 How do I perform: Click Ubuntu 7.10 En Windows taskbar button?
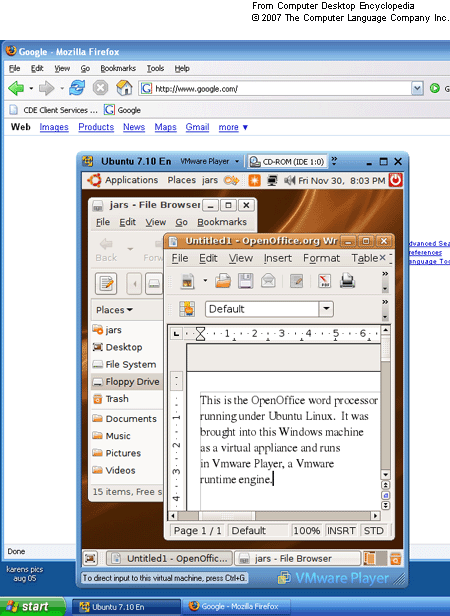tap(127, 607)
